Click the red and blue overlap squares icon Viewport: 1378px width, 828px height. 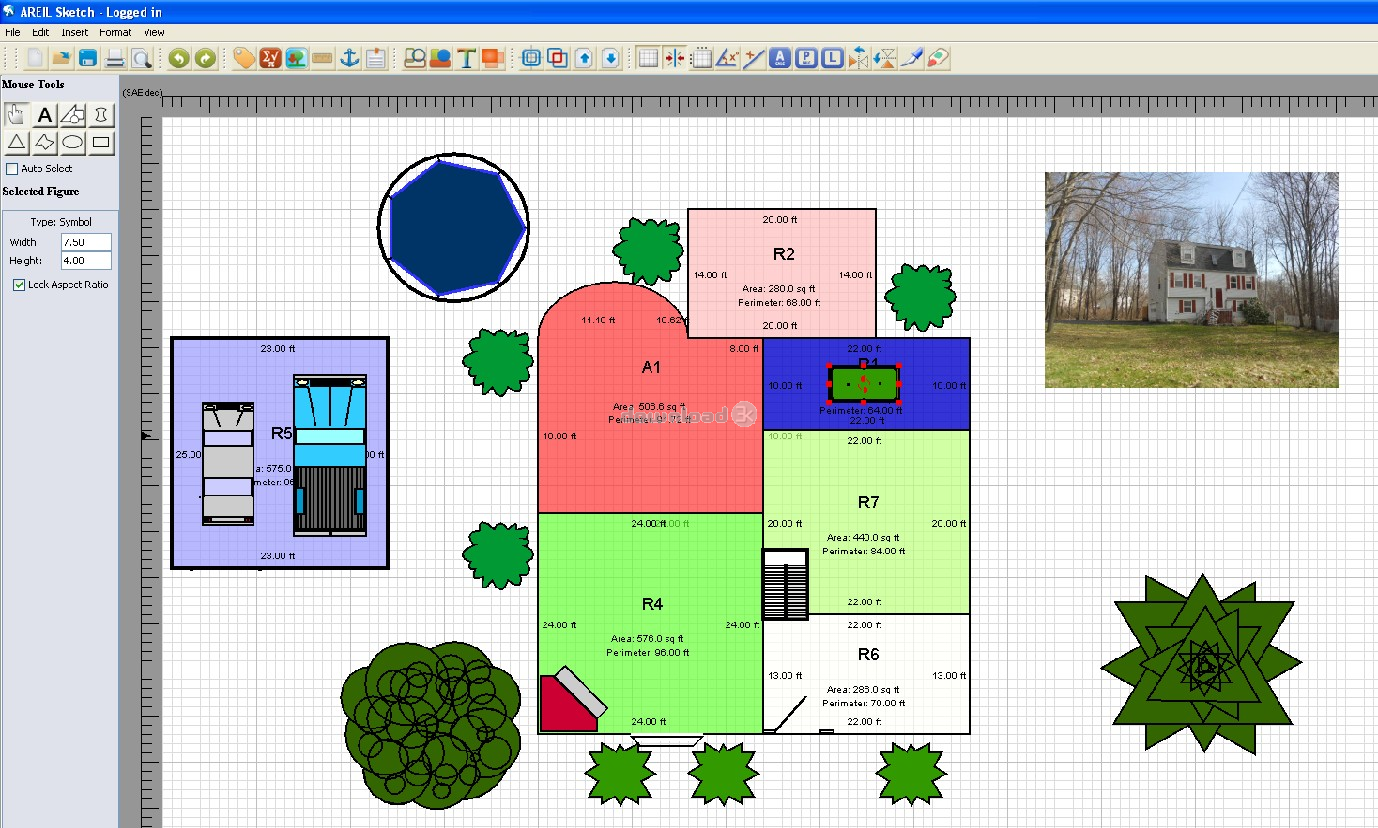coord(558,58)
